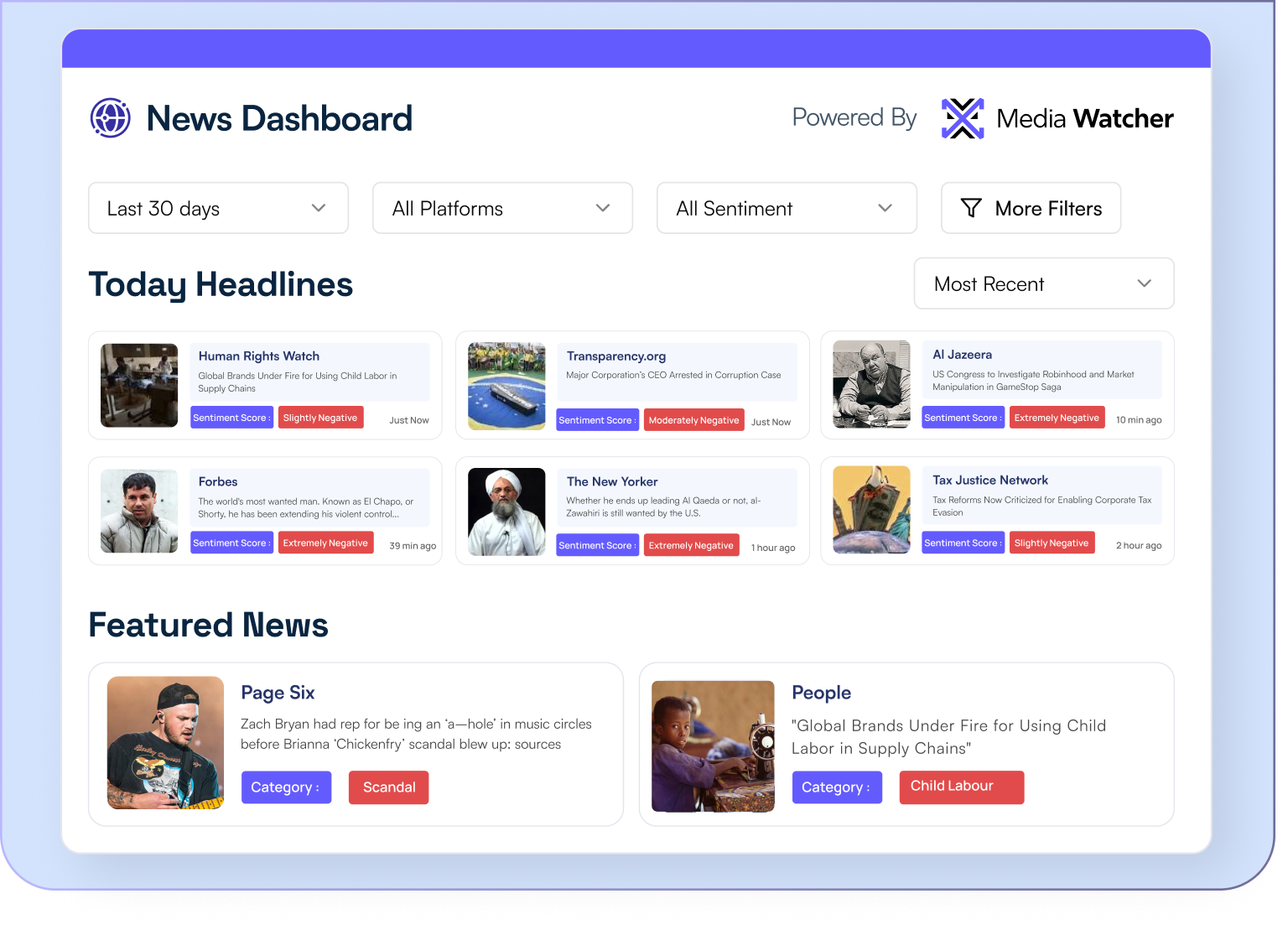Image resolution: width=1288 pixels, height=930 pixels.
Task: Click the All Platforms chevron arrow
Action: [603, 208]
